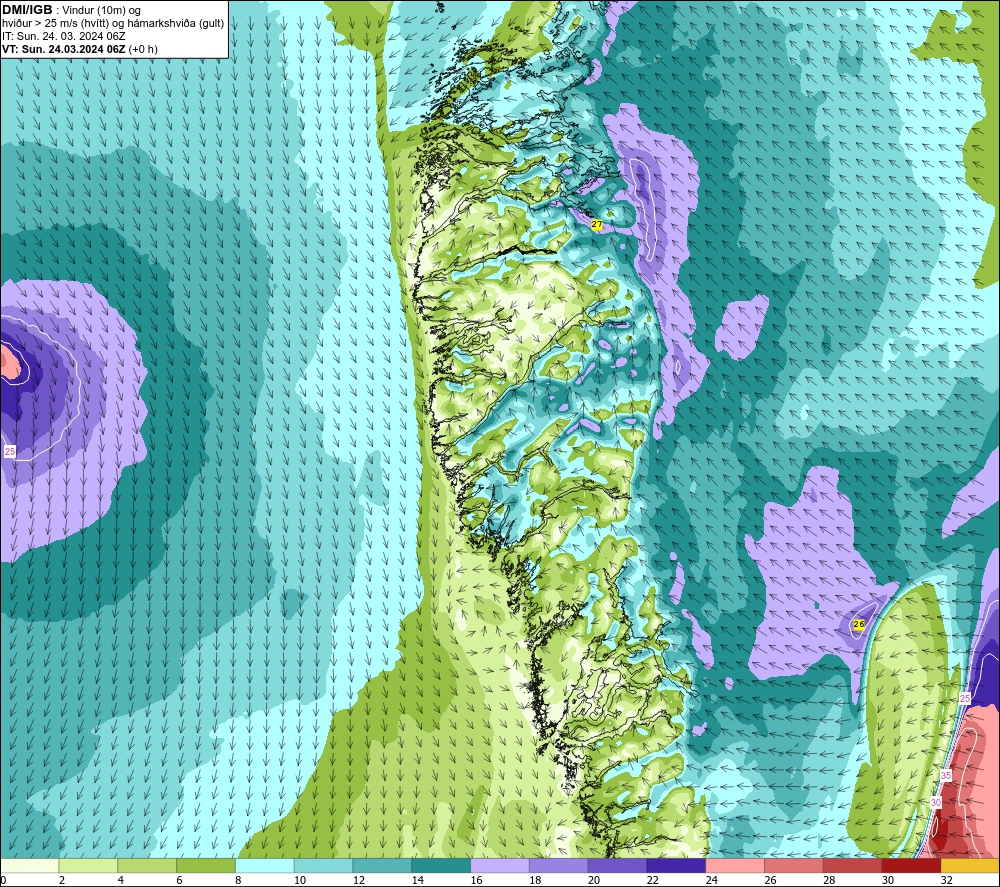Click the 'VT: Sun. 24.03.2024 06Z (+0 h)' line
This screenshot has width=1000, height=887.
click(80, 49)
